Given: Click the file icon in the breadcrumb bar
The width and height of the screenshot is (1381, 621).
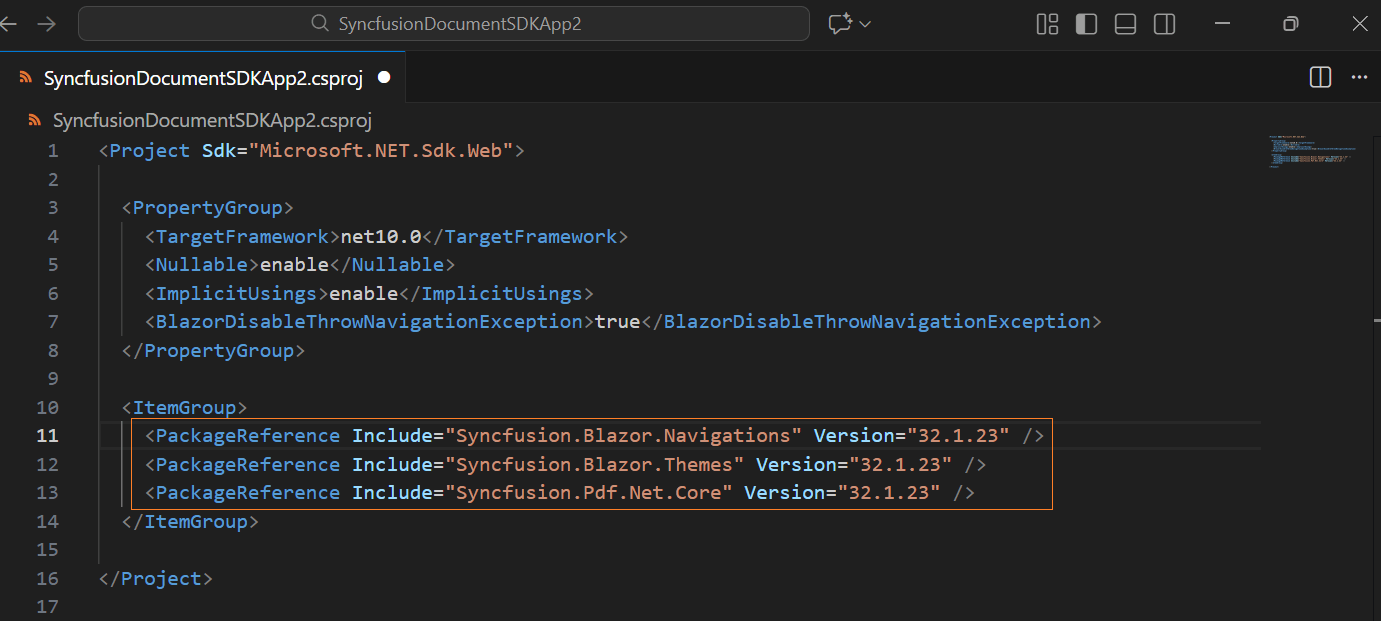Looking at the screenshot, I should coord(34,119).
